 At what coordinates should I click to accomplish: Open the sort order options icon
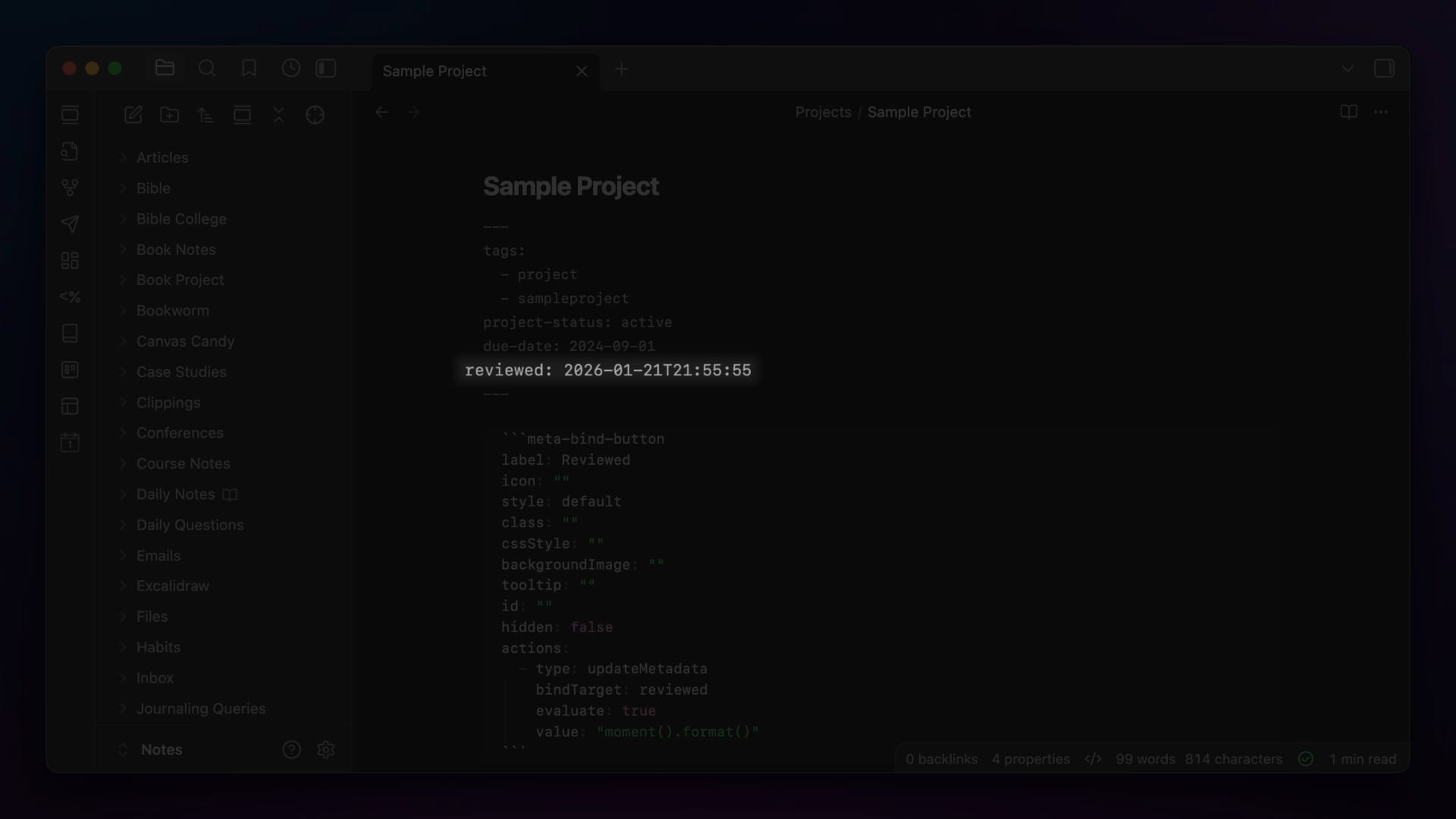point(206,115)
